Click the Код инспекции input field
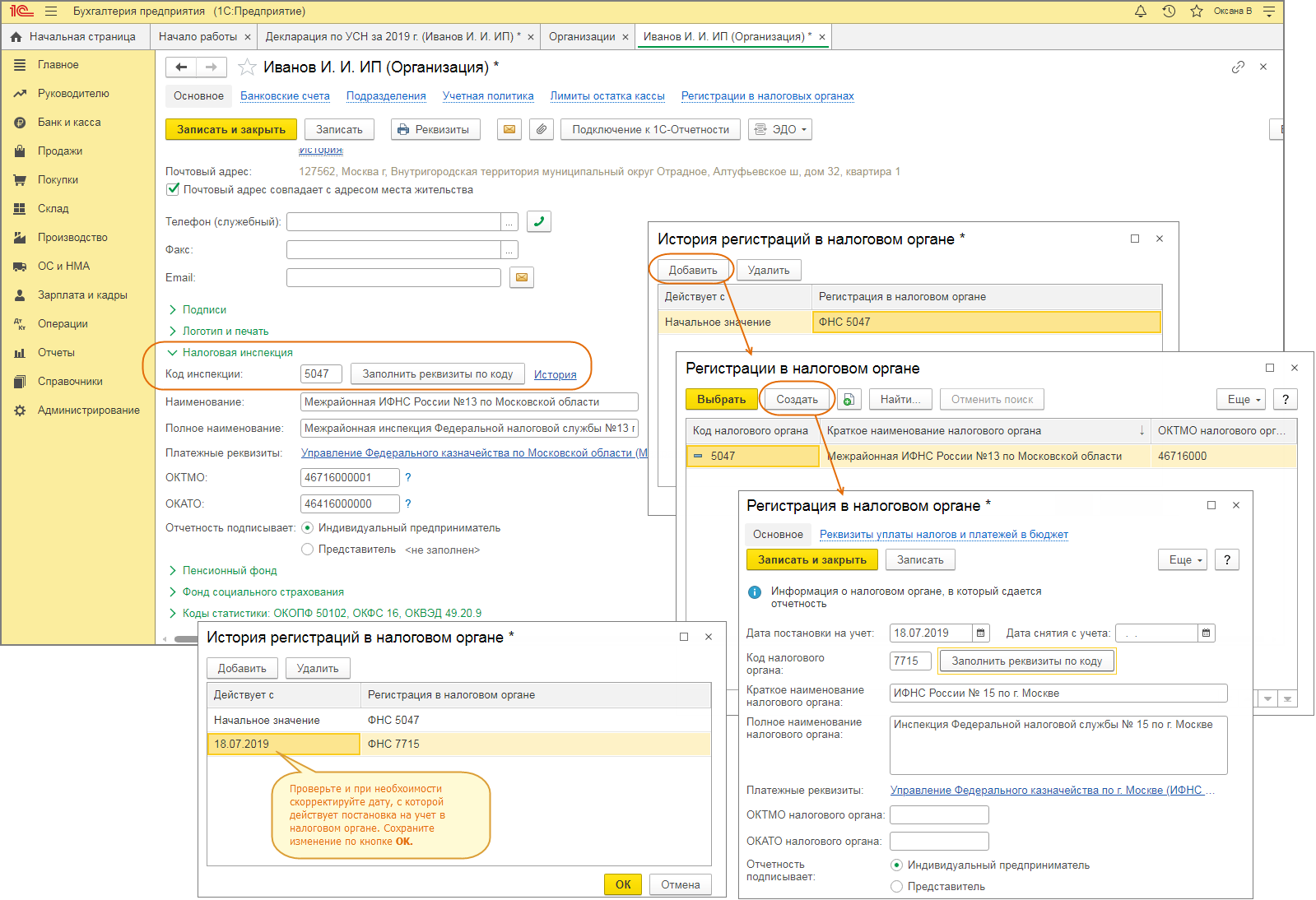 click(x=322, y=374)
